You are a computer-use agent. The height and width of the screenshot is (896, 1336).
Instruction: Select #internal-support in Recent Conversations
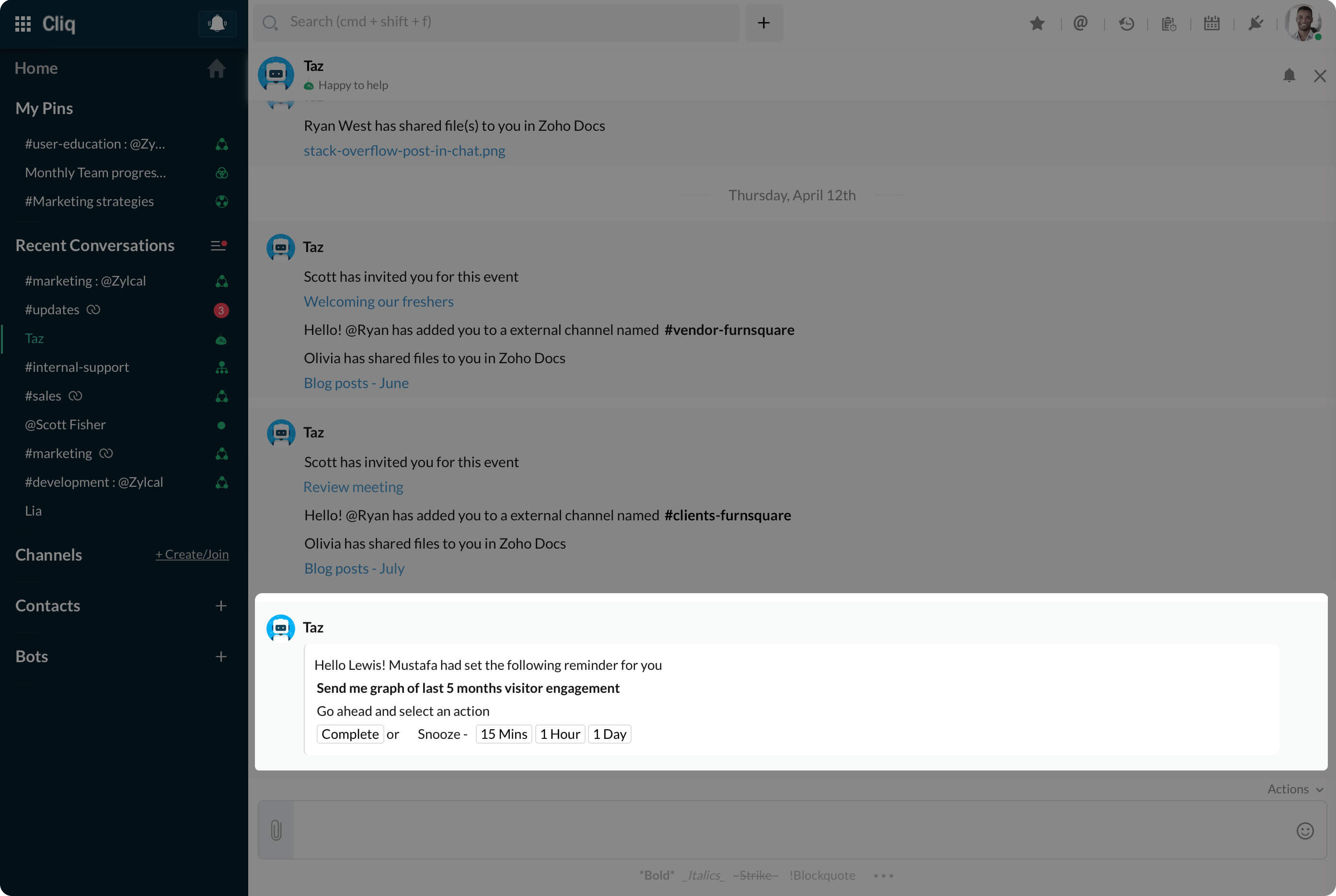(77, 367)
